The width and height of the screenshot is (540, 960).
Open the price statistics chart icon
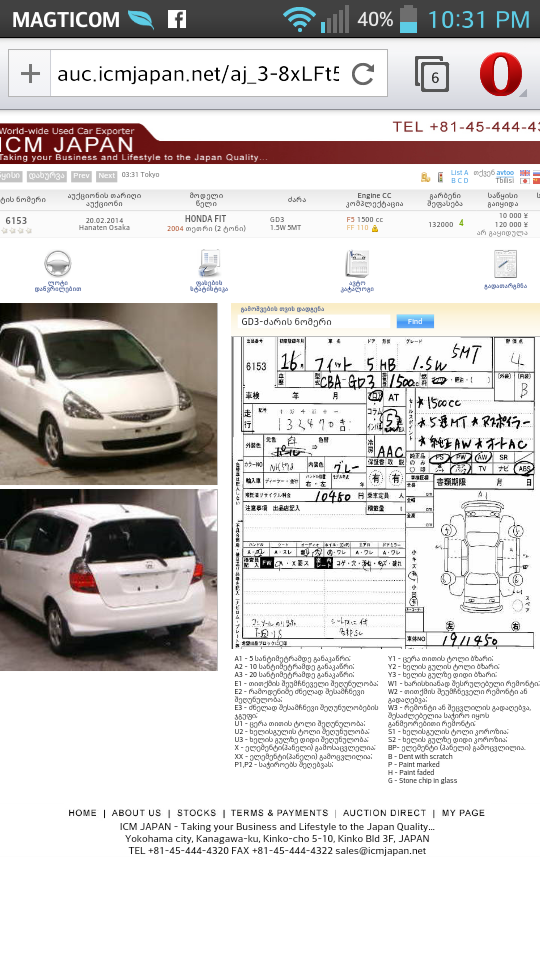(x=209, y=263)
